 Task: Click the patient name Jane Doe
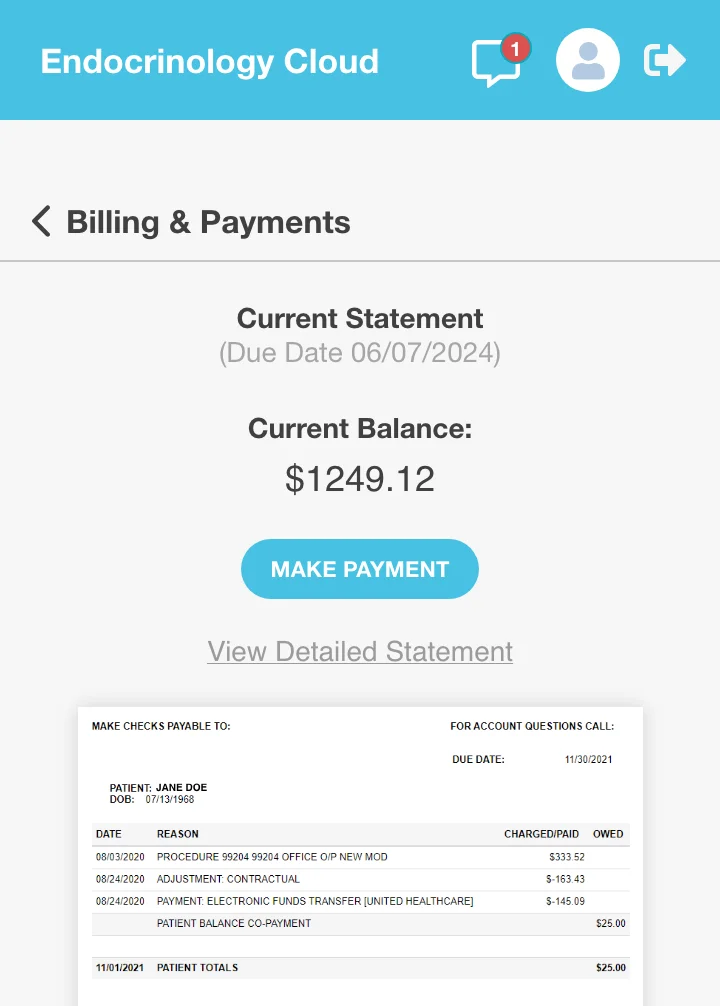click(181, 788)
